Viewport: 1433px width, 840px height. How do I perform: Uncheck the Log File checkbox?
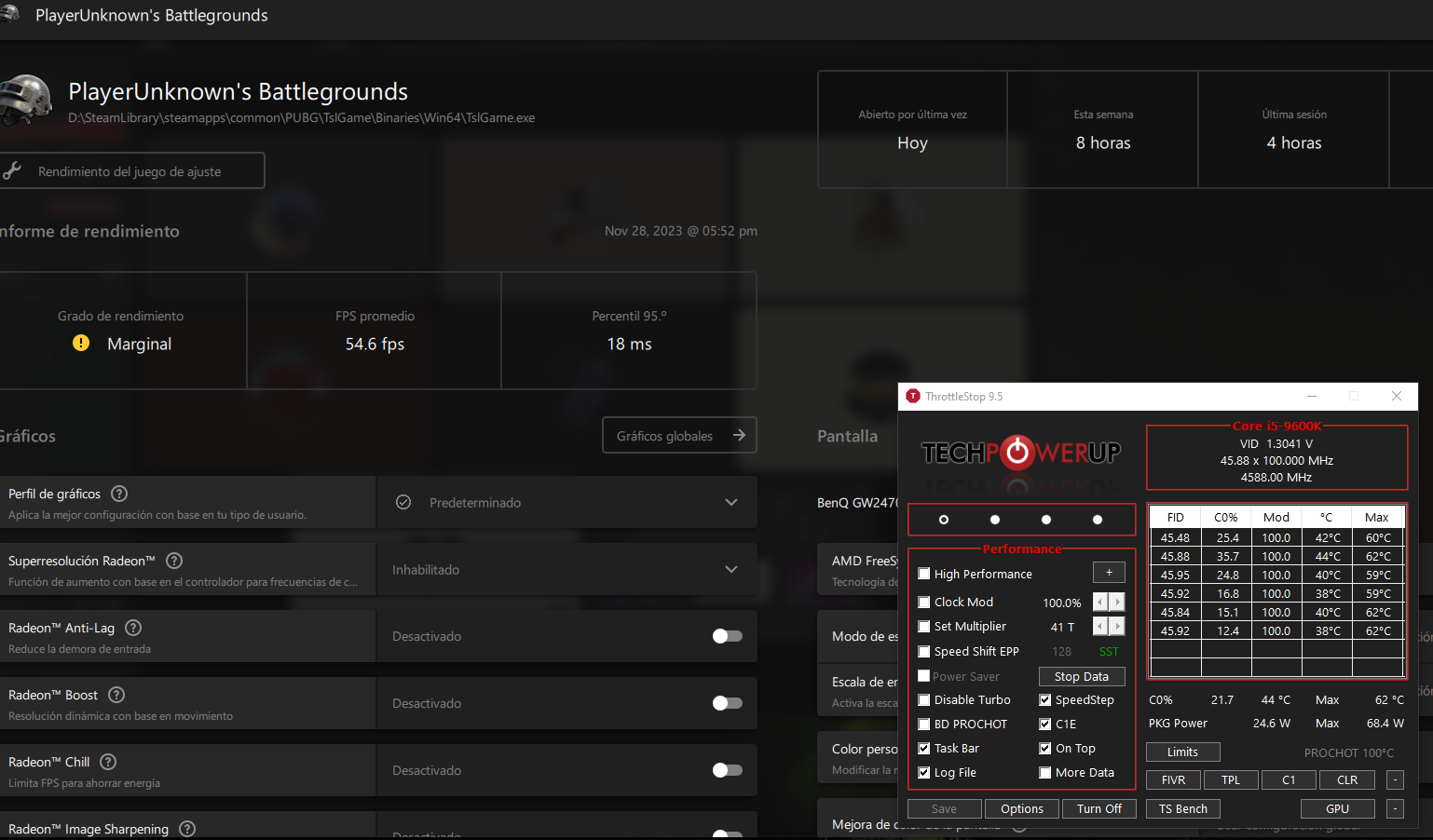(x=924, y=772)
